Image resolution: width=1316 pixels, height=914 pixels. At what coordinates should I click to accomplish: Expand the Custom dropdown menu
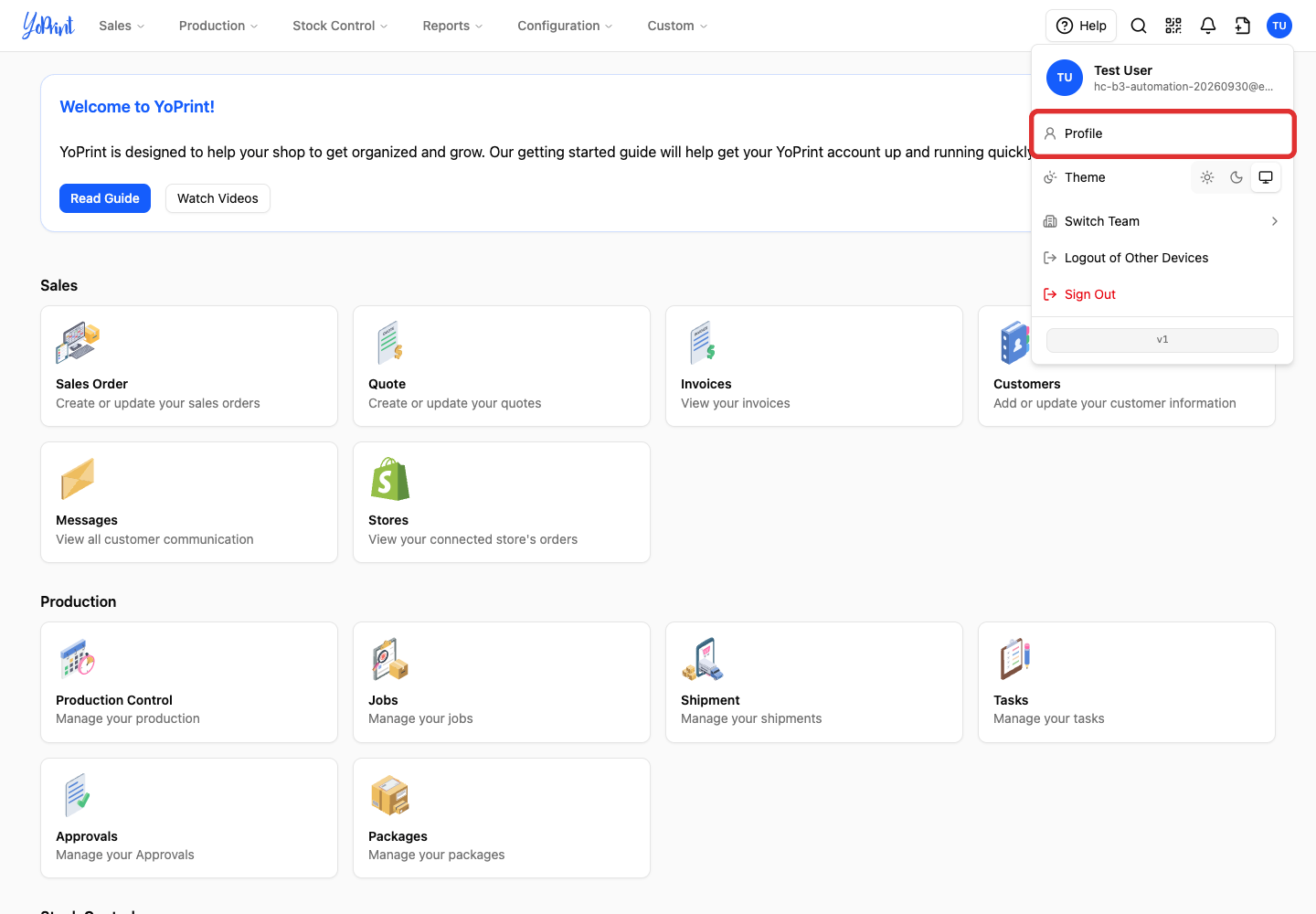677,26
